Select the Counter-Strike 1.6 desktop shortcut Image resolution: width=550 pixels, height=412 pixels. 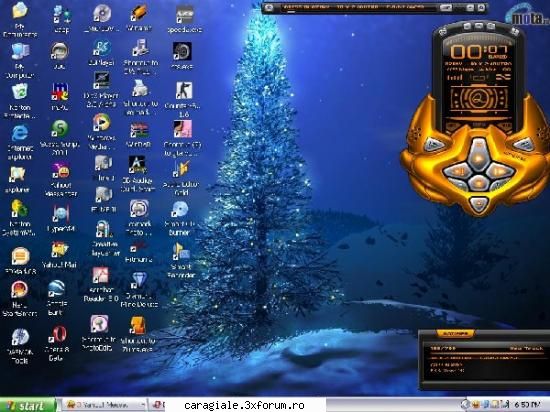[x=184, y=91]
